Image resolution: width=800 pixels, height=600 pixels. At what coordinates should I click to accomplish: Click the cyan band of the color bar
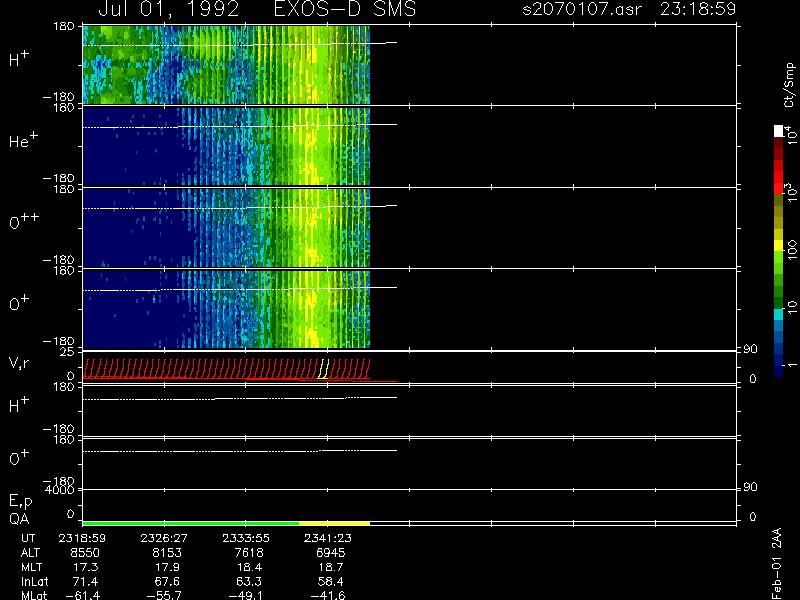tap(779, 315)
